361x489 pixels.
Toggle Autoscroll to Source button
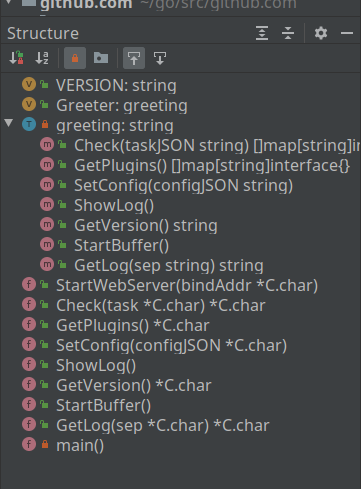[x=134, y=58]
